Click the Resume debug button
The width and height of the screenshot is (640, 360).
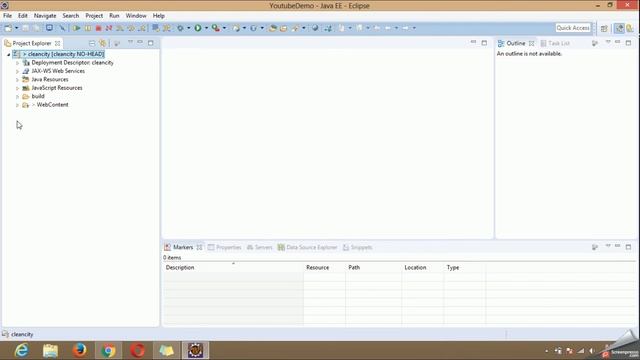click(76, 28)
